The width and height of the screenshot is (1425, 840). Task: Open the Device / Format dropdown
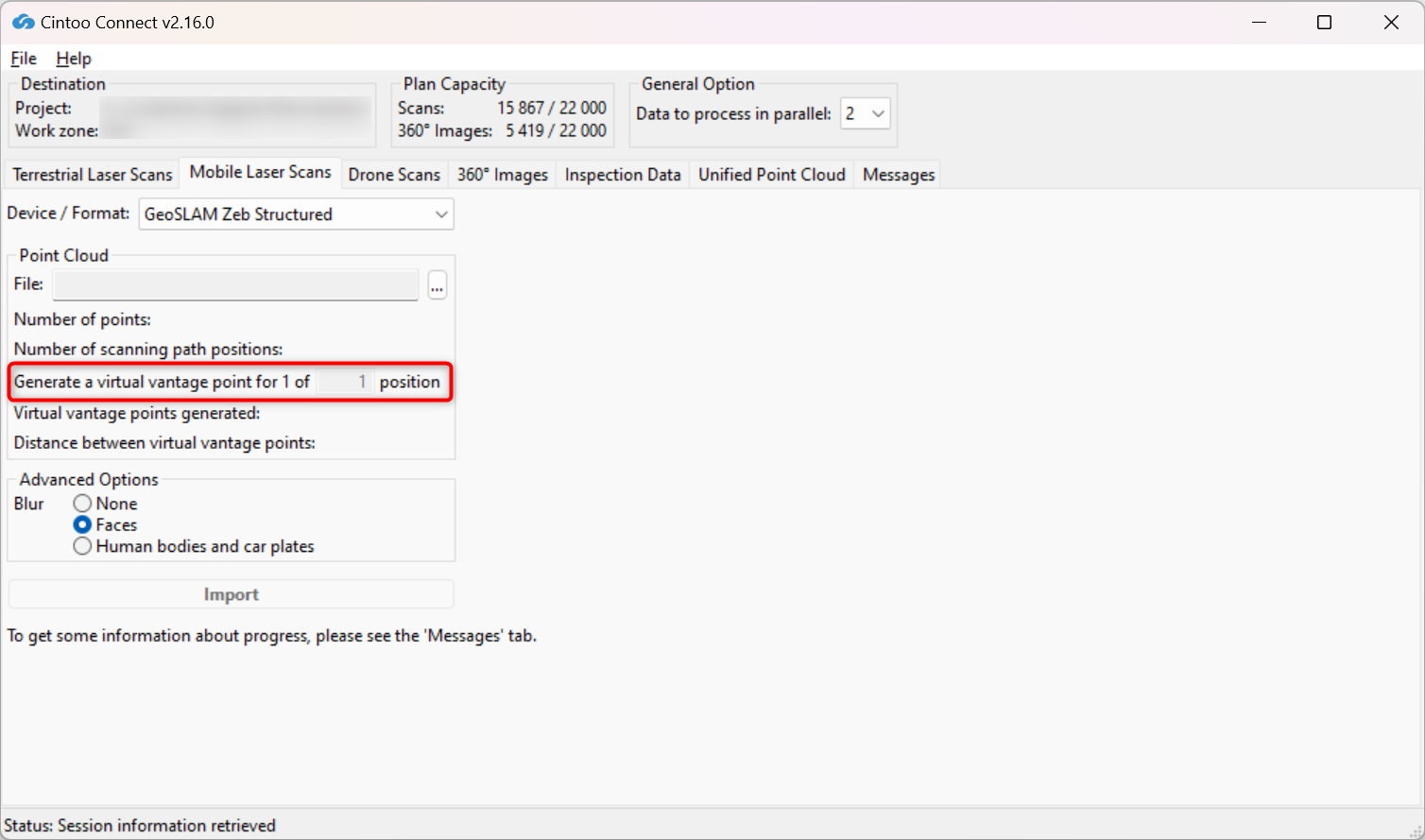(297, 214)
